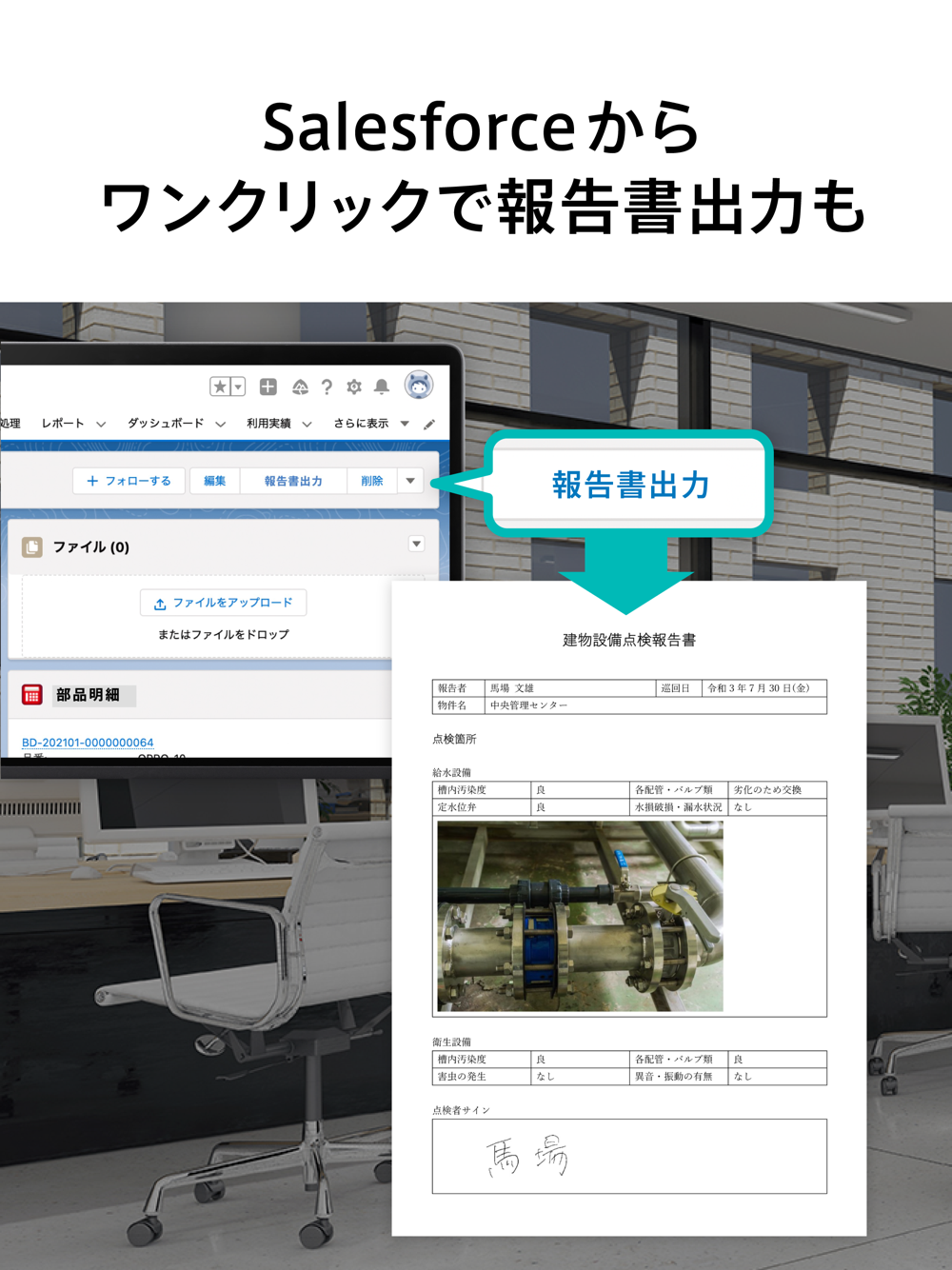
Task: Open the ファイル card dropdown menu
Action: pos(416,544)
